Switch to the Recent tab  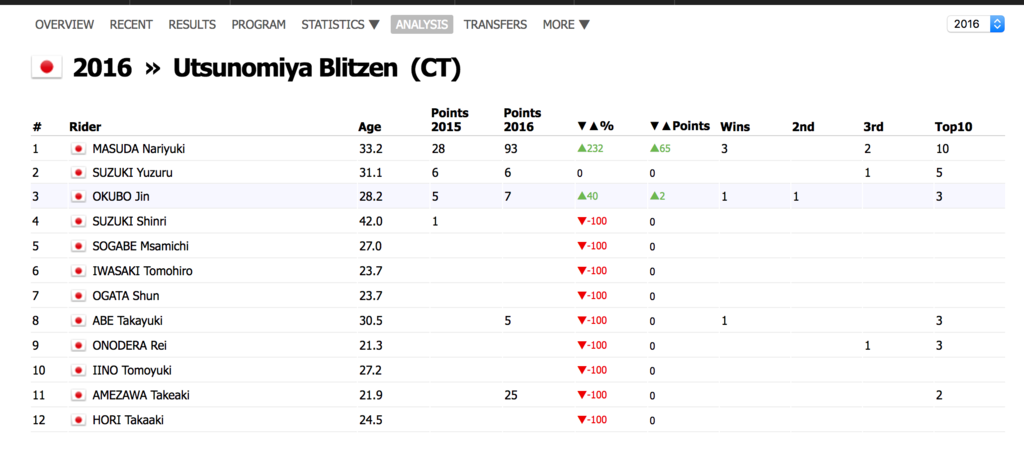click(131, 24)
